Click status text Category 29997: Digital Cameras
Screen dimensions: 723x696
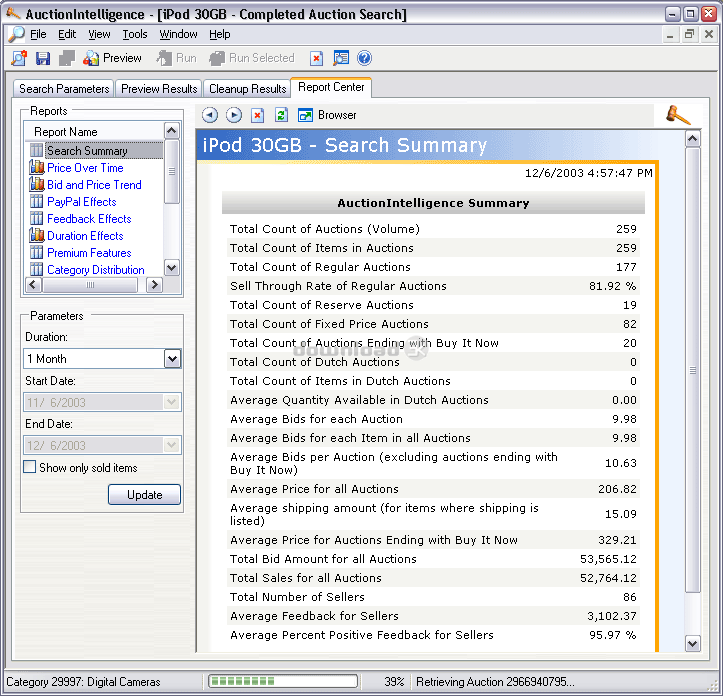tap(83, 682)
